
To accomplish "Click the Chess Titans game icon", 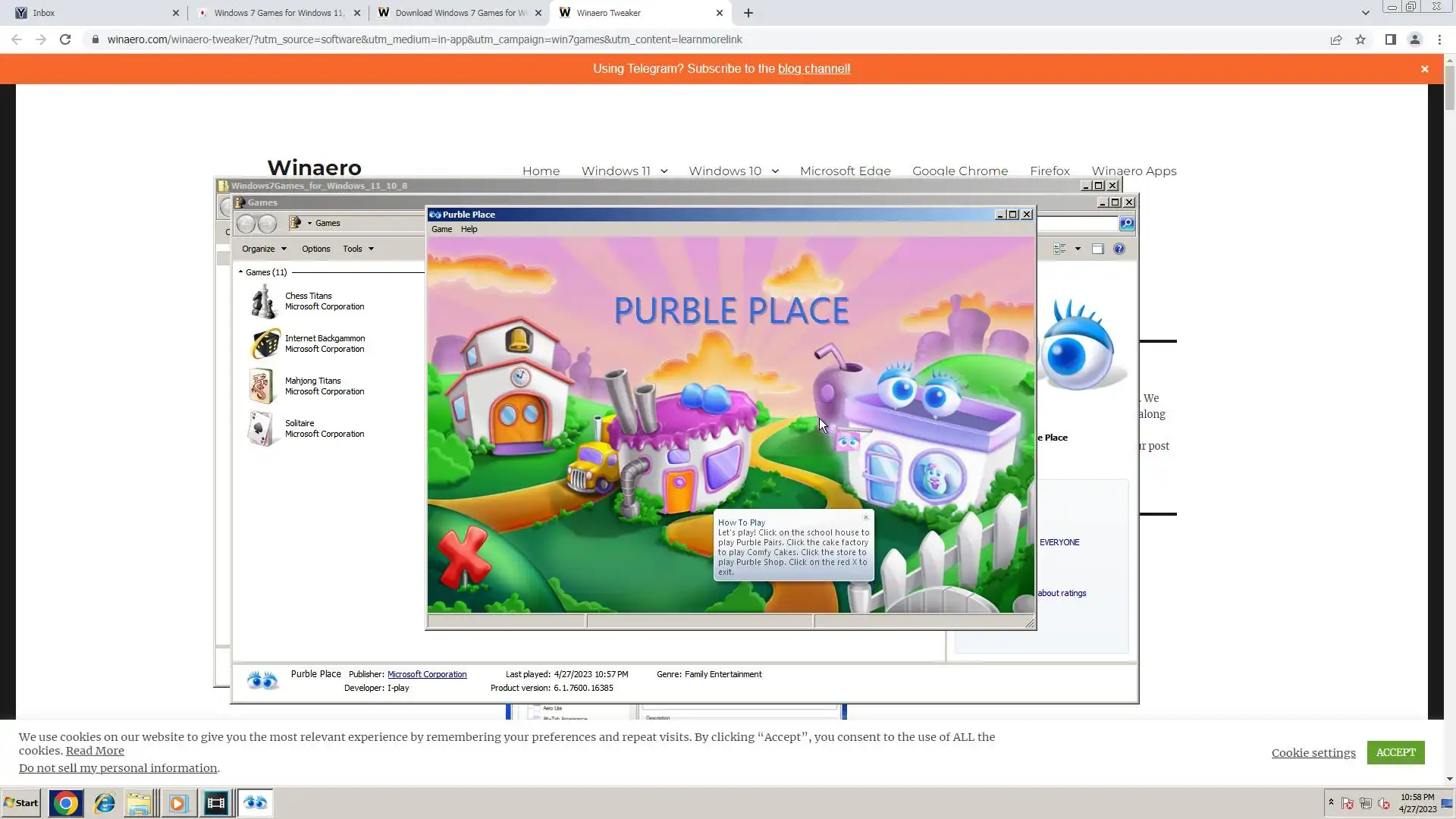I will click(263, 302).
